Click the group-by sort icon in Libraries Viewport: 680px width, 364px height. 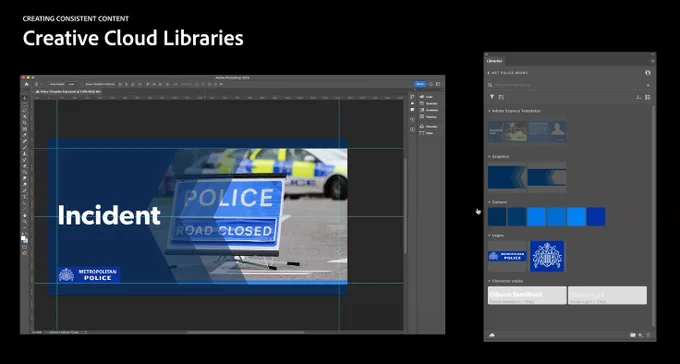click(501, 97)
